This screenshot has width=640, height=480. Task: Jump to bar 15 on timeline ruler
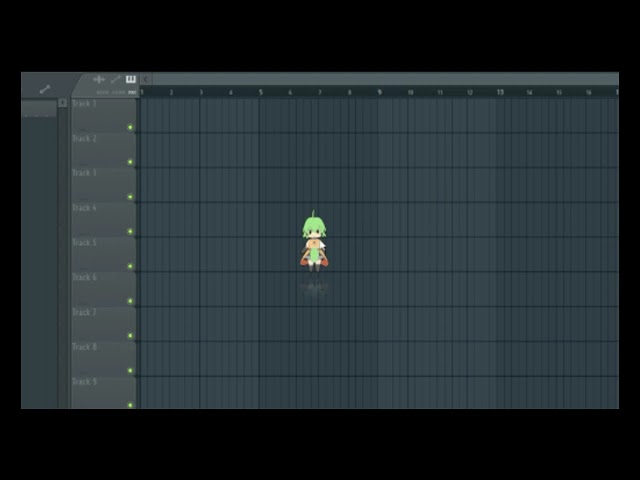[559, 93]
